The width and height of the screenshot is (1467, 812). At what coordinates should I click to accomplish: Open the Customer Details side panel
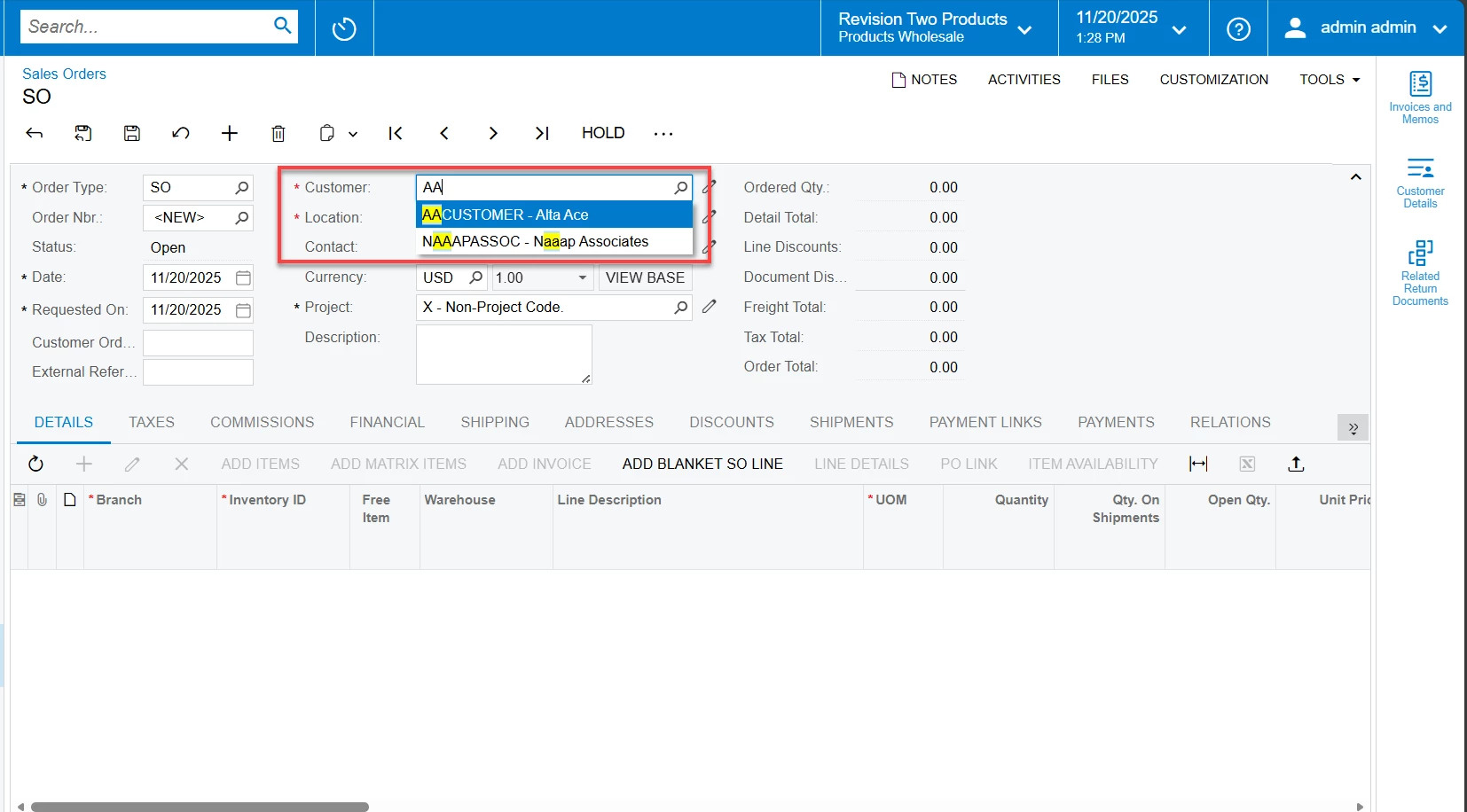coord(1420,183)
